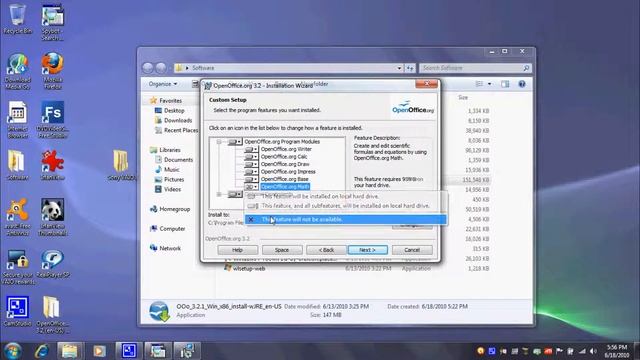Select OpenOffice.org Writer tree item
640x360 pixels.
(x=286, y=149)
